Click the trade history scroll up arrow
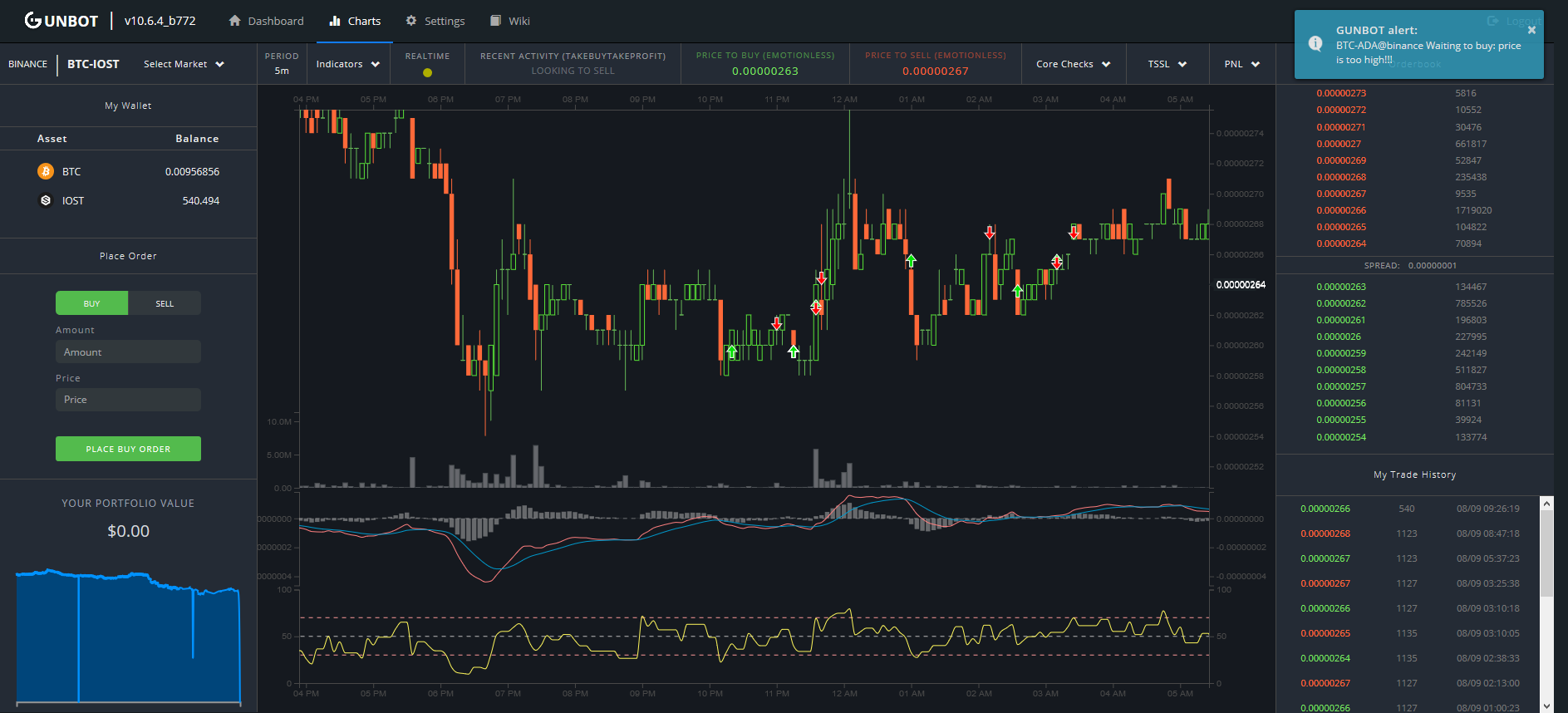 point(1546,504)
